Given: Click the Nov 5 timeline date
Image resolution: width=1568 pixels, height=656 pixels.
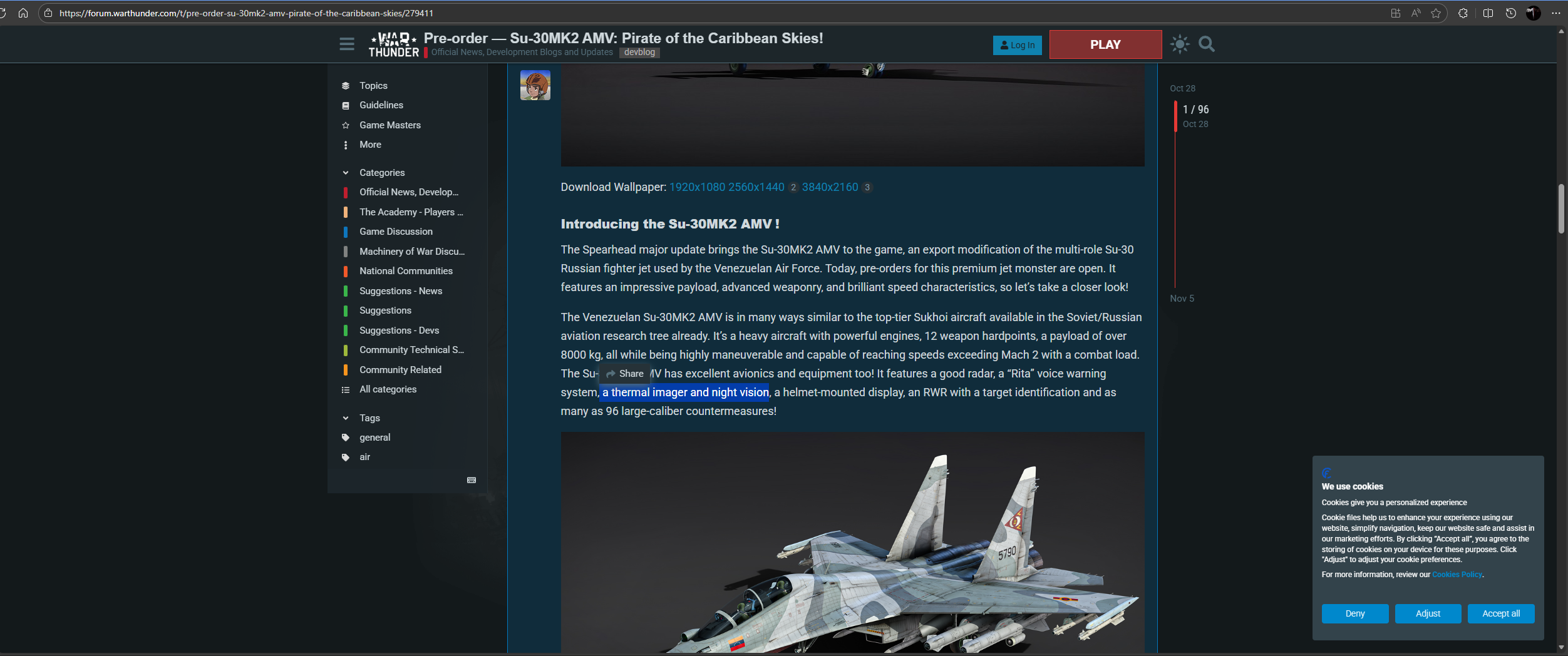Looking at the screenshot, I should pos(1182,299).
